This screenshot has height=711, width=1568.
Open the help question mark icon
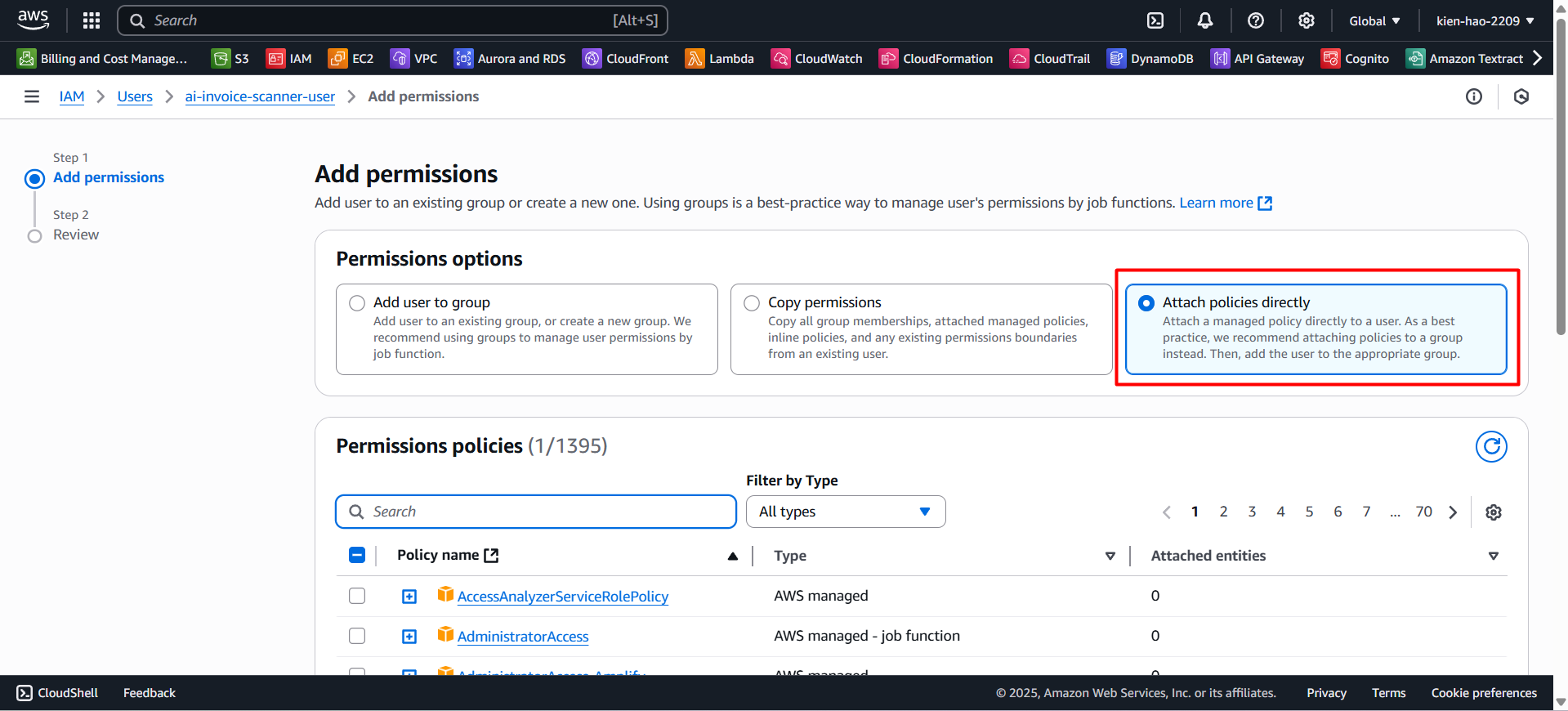1256,20
